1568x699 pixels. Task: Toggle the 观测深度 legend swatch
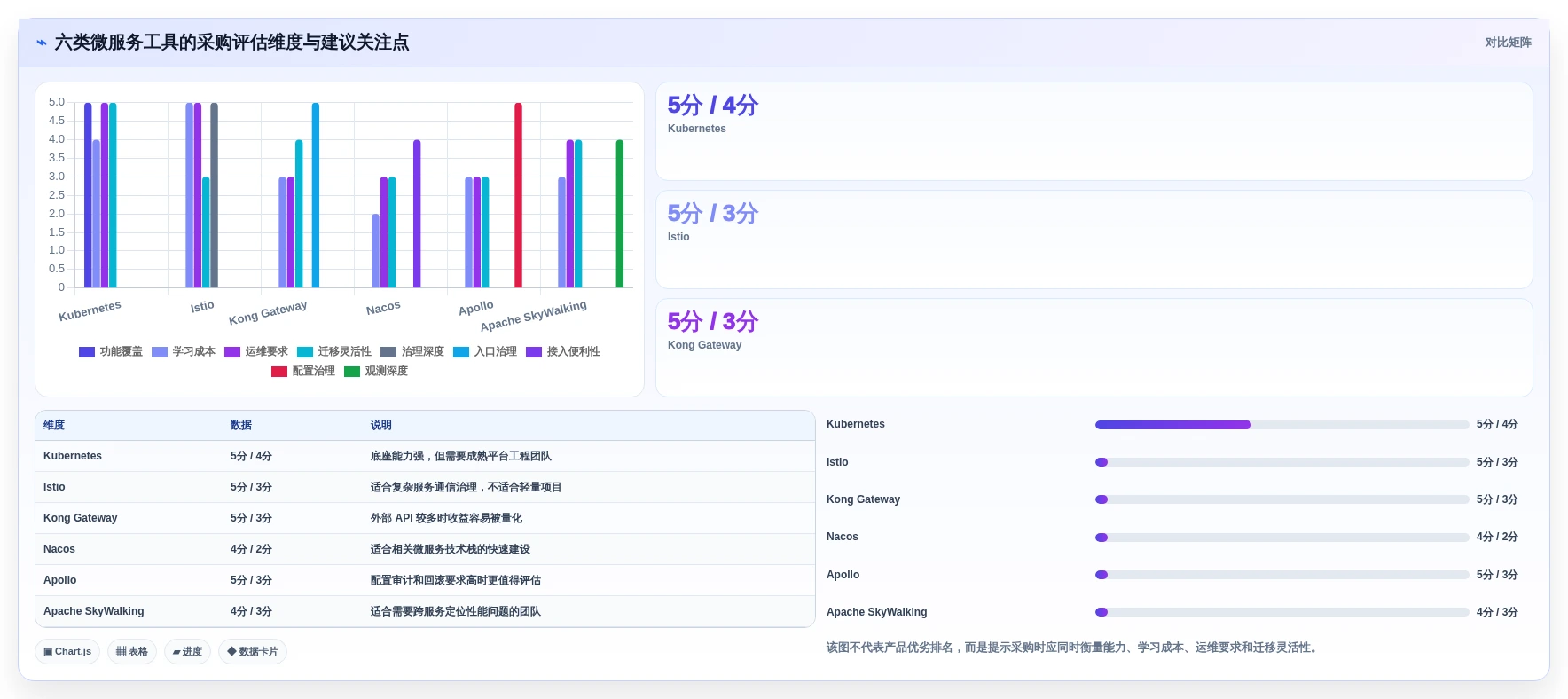352,372
